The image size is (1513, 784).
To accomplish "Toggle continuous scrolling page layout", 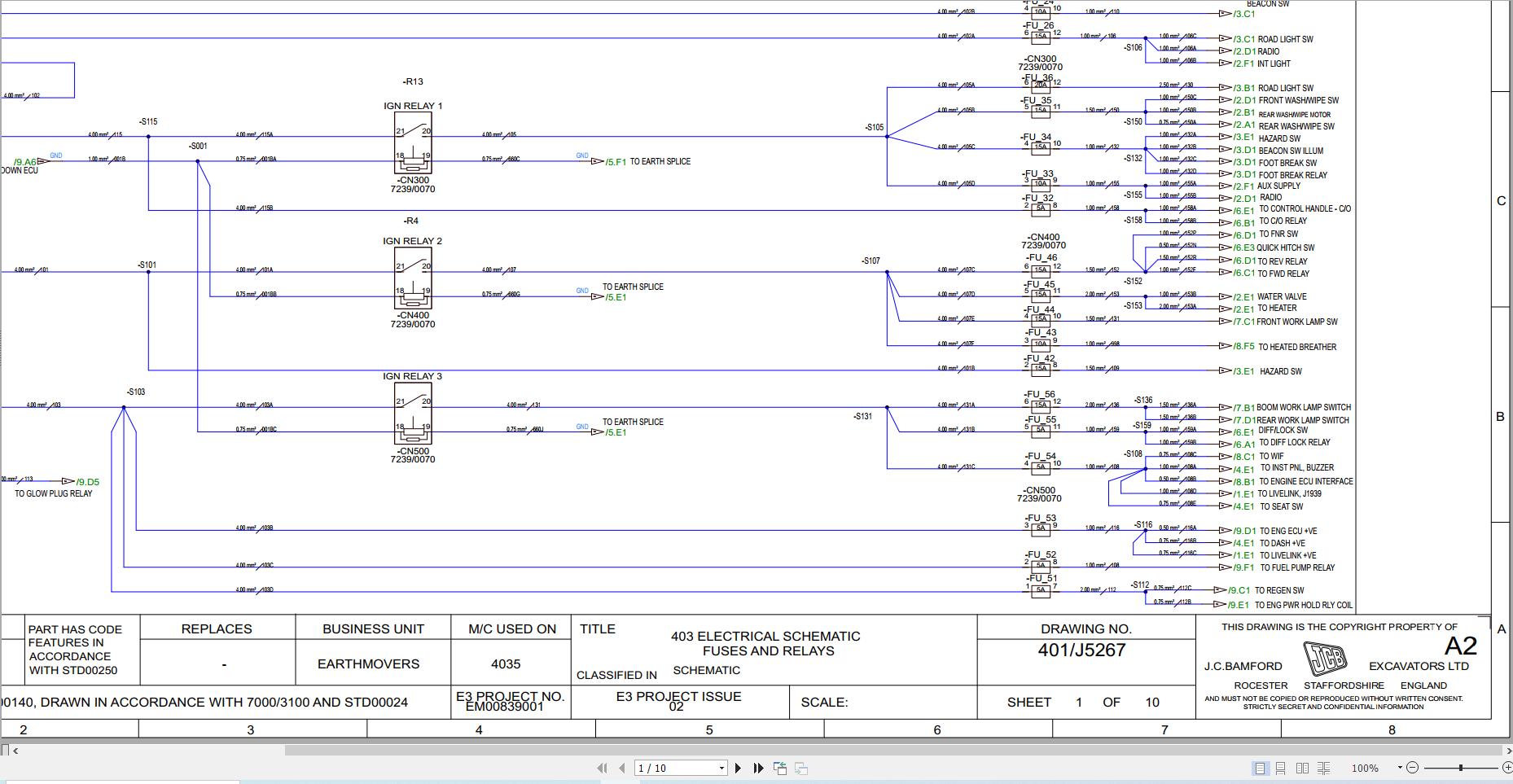I will click(1280, 767).
